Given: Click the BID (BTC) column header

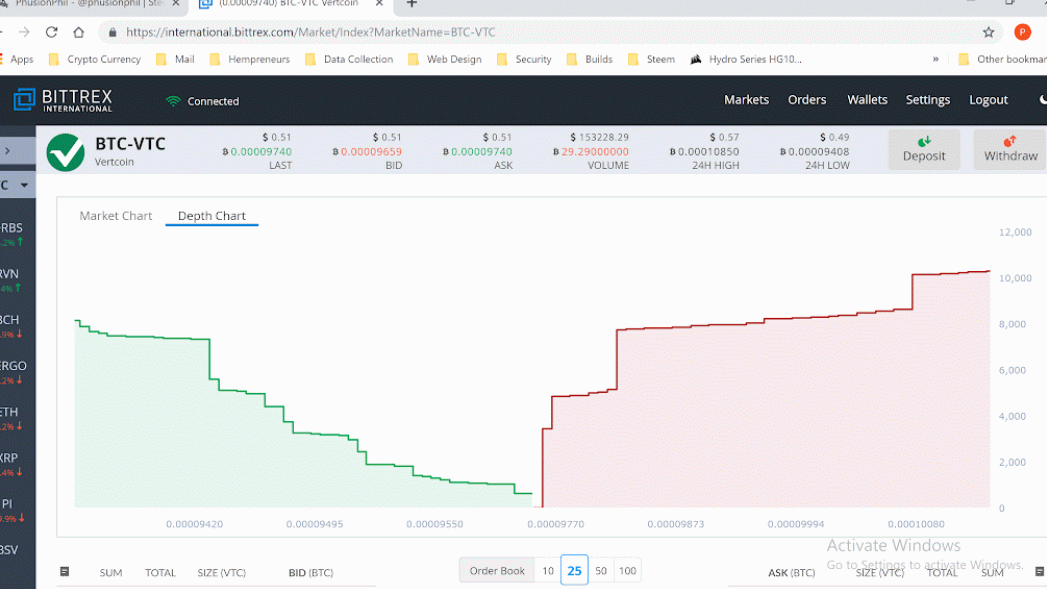Looking at the screenshot, I should pos(310,573).
